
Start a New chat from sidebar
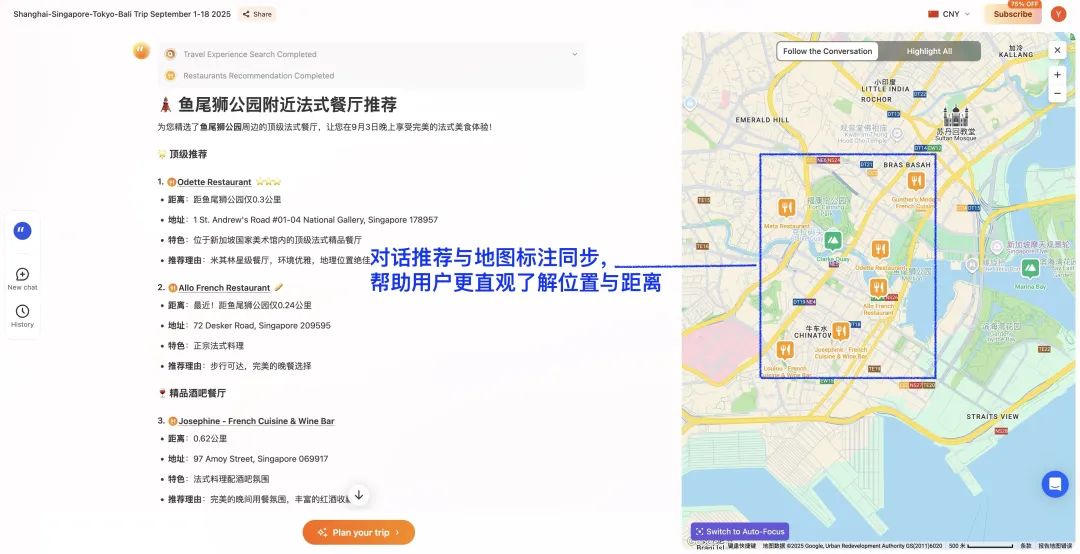point(22,279)
